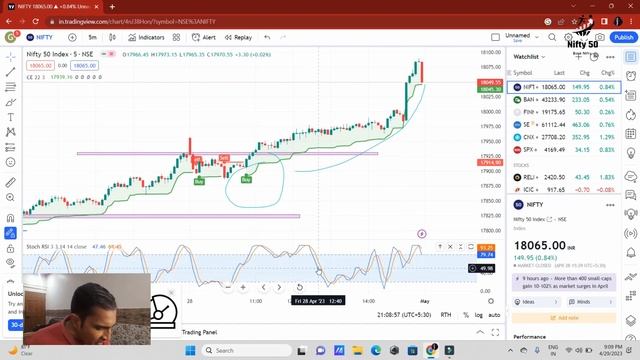The image size is (640, 360).
Task: Sort watchlist by Chg% column
Action: tap(607, 73)
